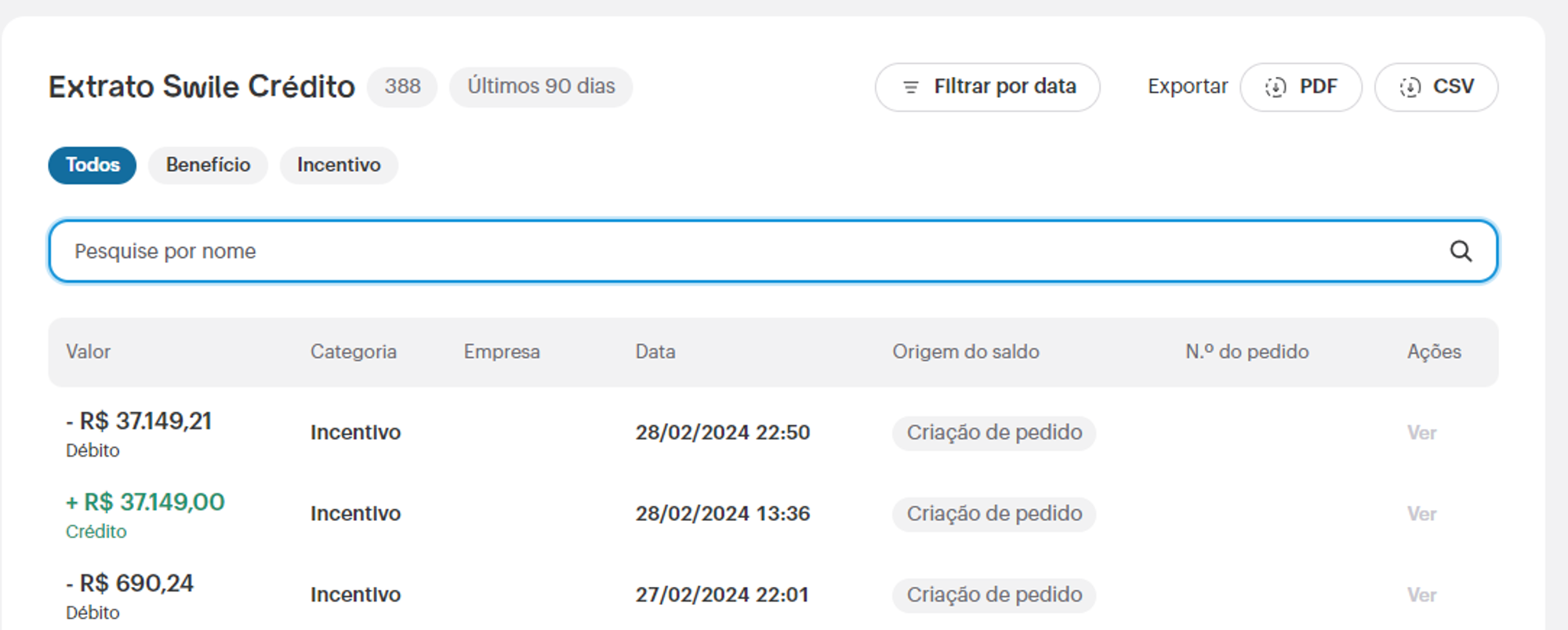This screenshot has height=630, width=1568.
Task: Click Ver for the 27/02/2024 22:01 transaction
Action: pos(1421,595)
